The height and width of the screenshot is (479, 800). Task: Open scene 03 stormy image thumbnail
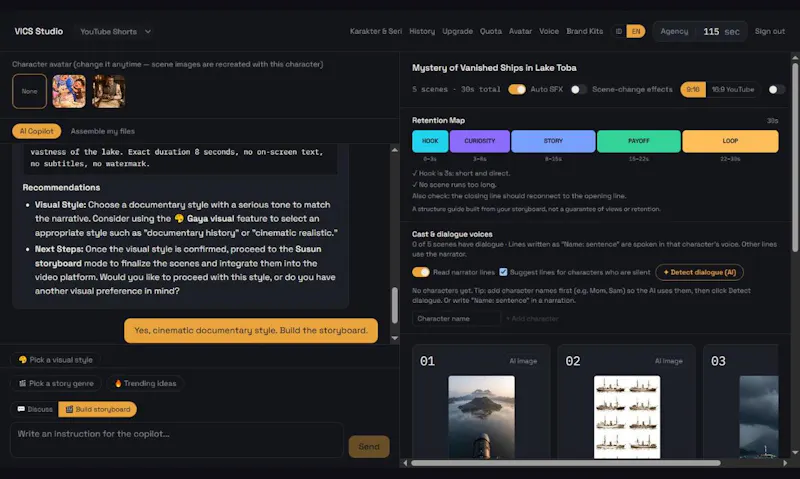pyautogui.click(x=759, y=417)
